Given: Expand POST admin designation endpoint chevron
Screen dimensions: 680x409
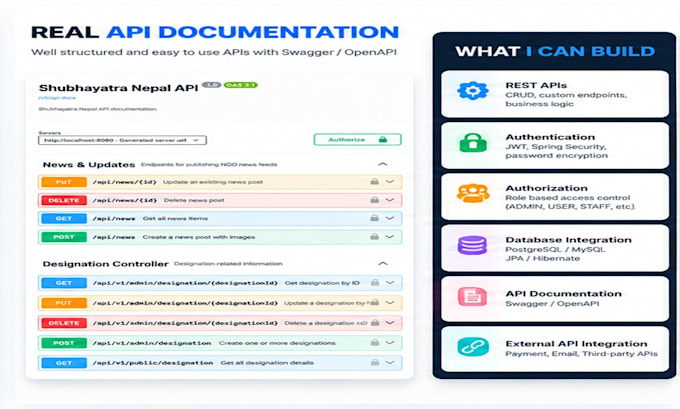Looking at the screenshot, I should [x=390, y=343].
